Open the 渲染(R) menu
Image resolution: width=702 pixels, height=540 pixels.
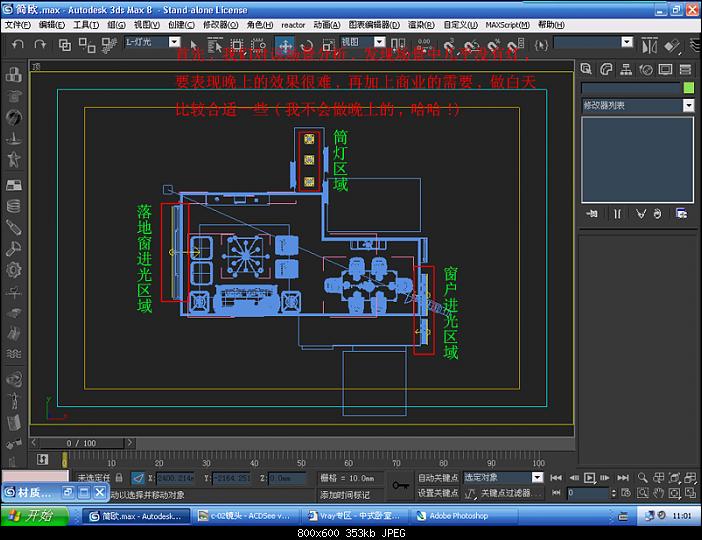tap(420, 24)
